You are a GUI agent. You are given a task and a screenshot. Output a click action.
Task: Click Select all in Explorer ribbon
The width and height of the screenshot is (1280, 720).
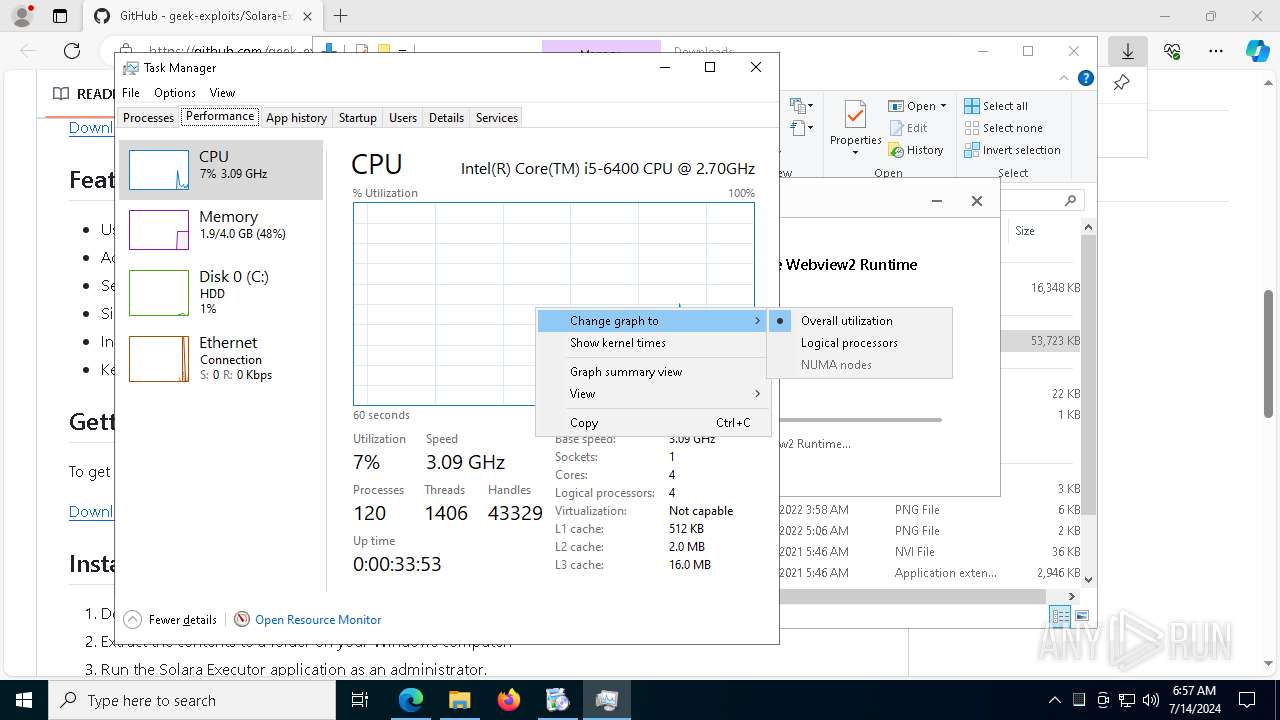click(x=996, y=106)
